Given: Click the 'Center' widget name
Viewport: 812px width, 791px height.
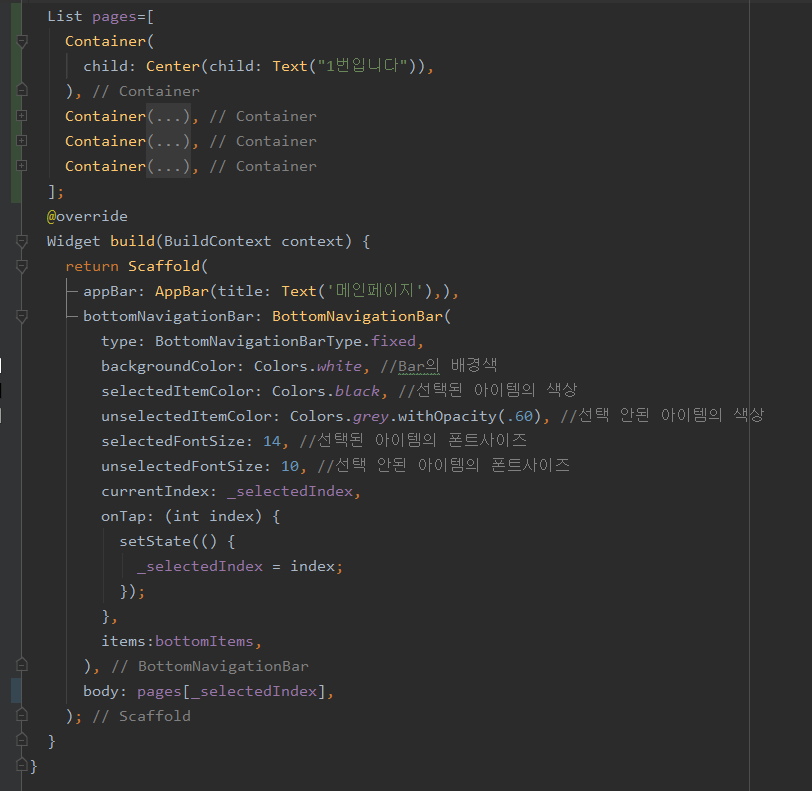Looking at the screenshot, I should [173, 66].
